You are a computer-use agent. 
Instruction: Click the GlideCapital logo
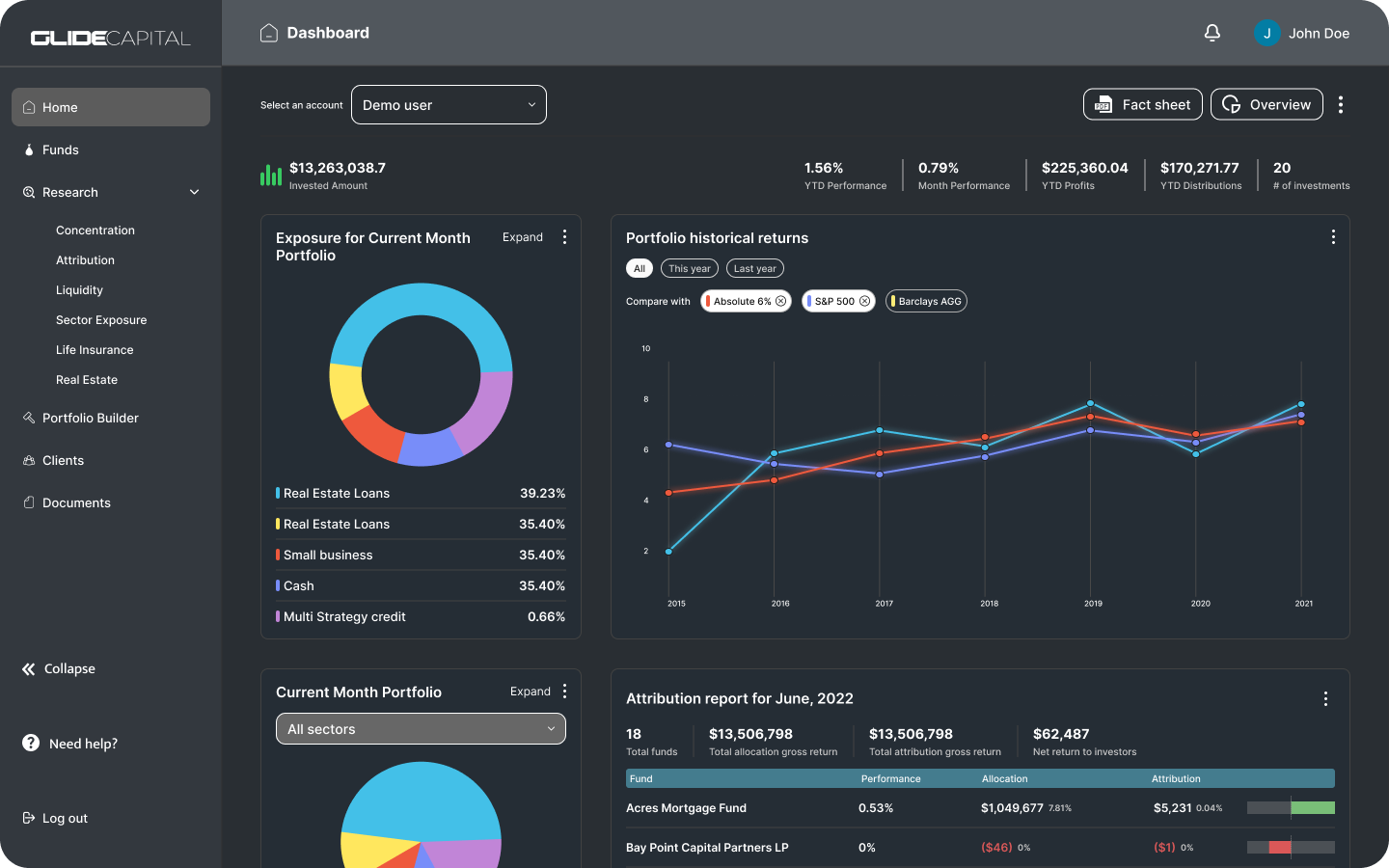[x=111, y=39]
